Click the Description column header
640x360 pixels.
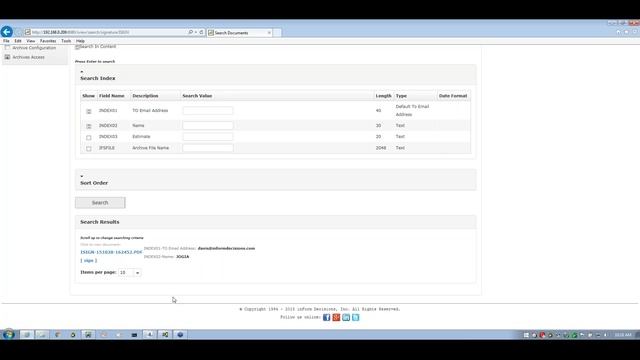tap(145, 96)
